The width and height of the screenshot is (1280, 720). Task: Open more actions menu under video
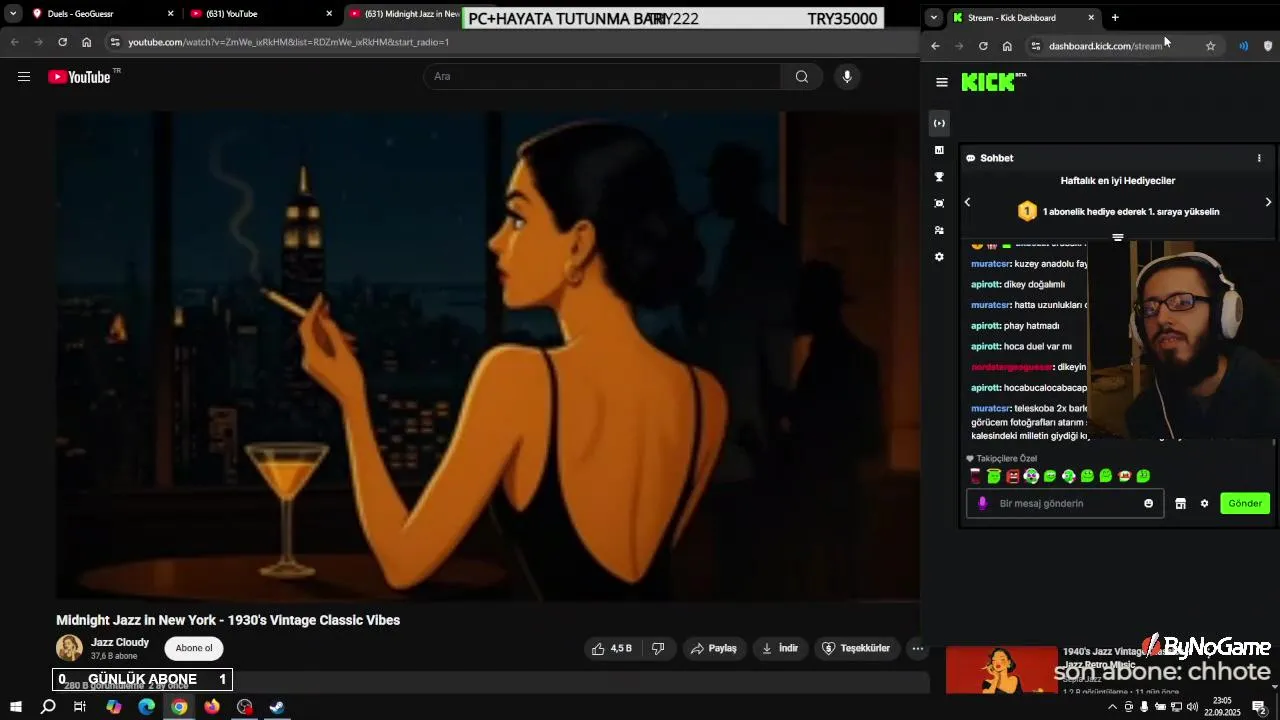click(917, 648)
